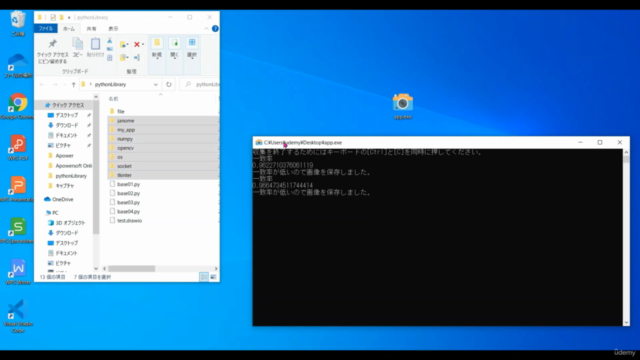This screenshot has height=360, width=640.
Task: Click the blue Help question icon
Action: coord(215,29)
